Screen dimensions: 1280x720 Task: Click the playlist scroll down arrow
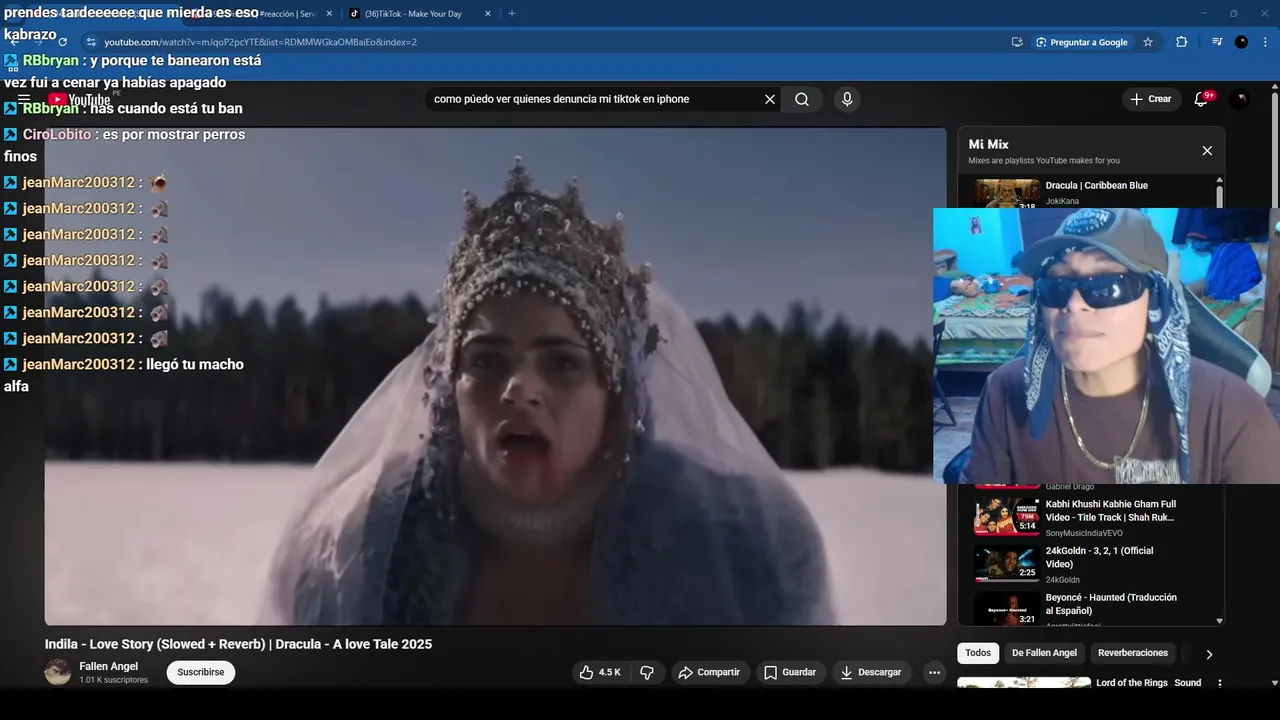coord(1219,621)
